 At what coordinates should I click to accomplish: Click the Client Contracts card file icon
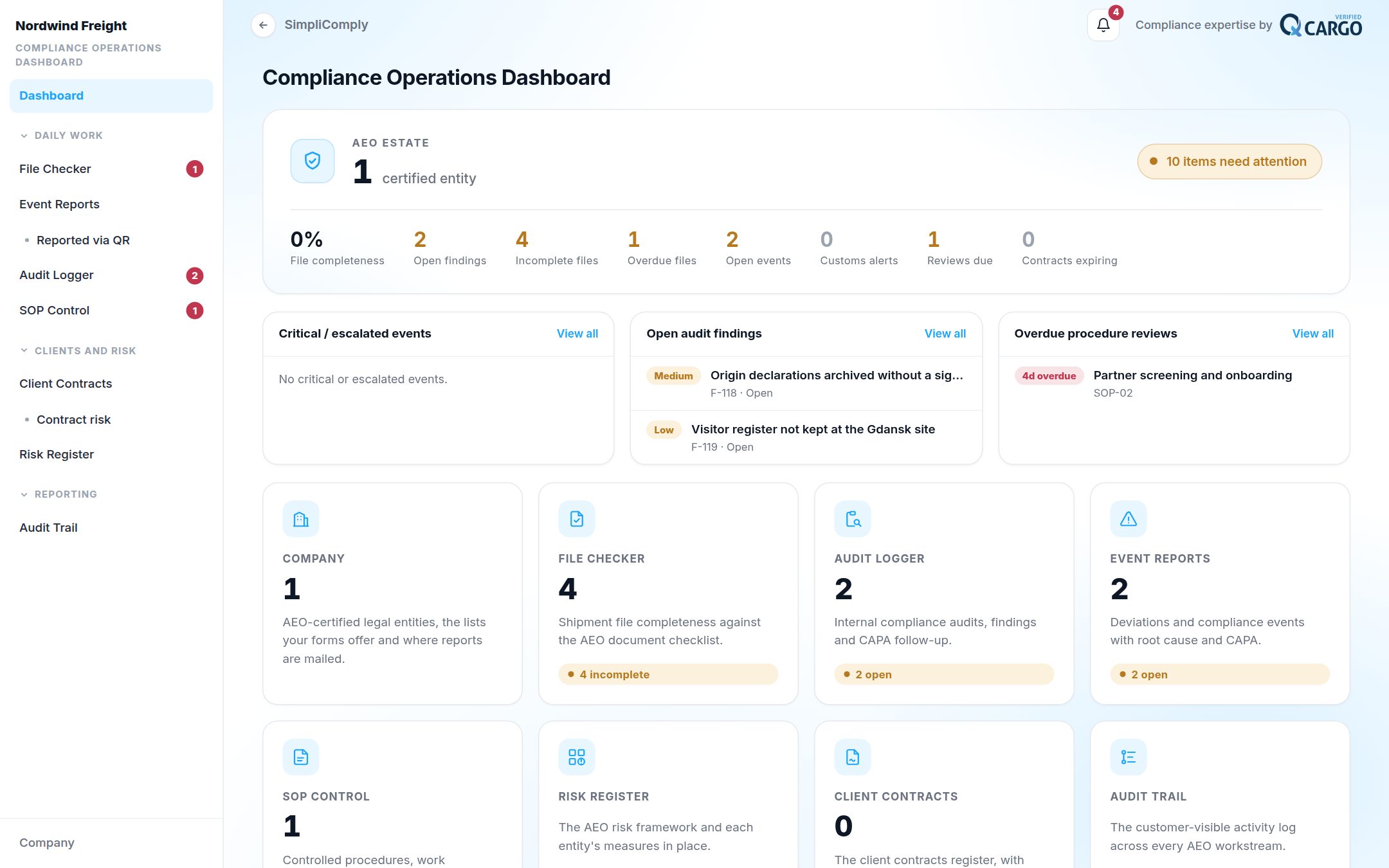pos(853,757)
